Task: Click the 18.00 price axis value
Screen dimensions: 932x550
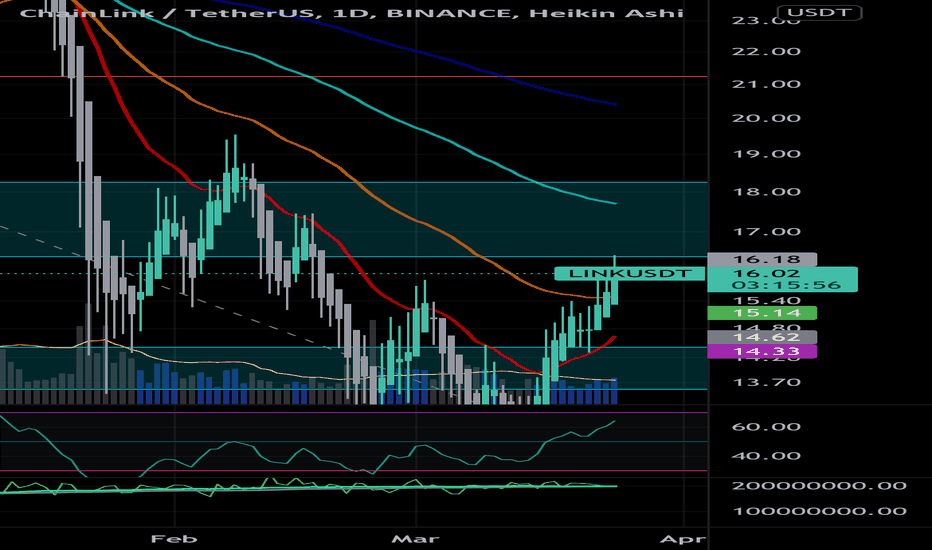Action: tap(766, 191)
